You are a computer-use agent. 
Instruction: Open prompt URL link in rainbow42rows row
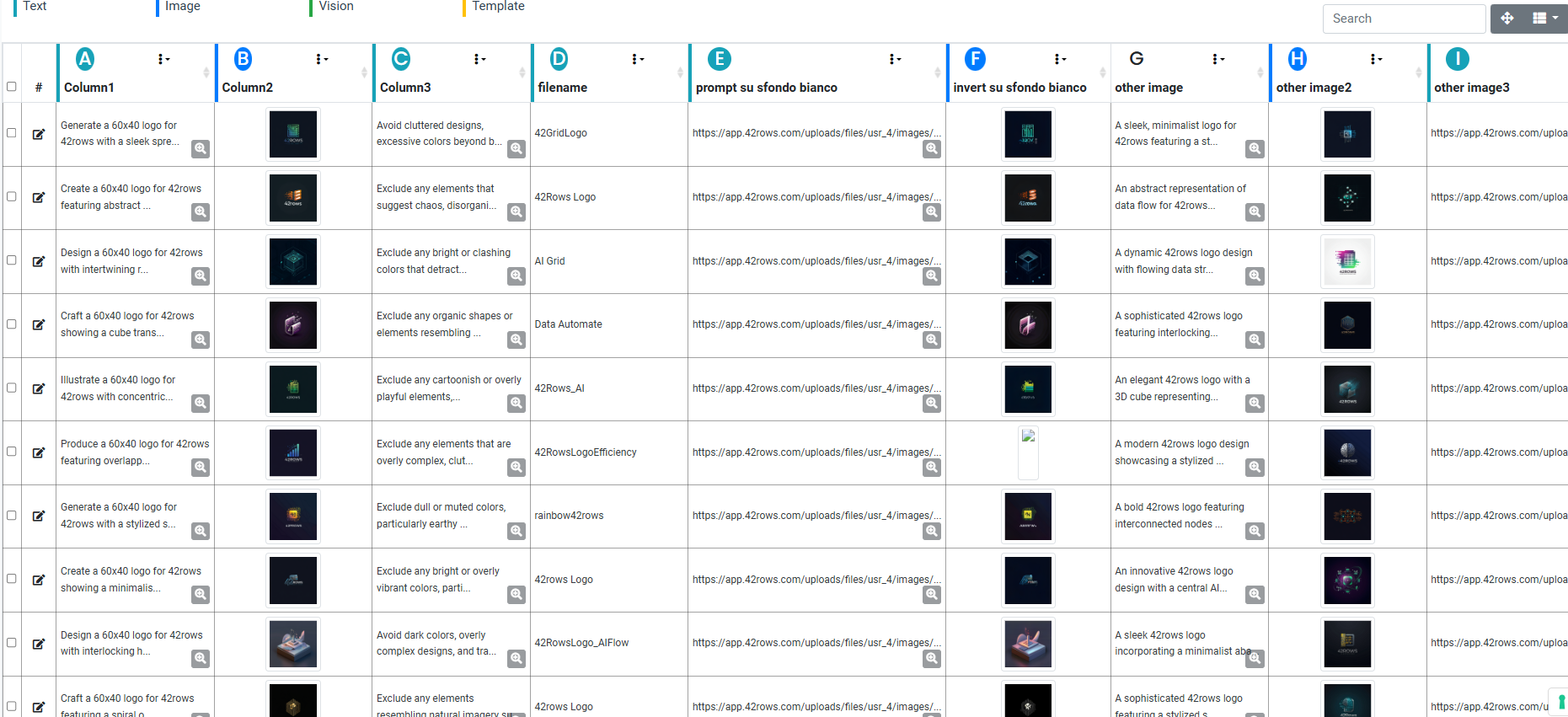pyautogui.click(x=816, y=516)
